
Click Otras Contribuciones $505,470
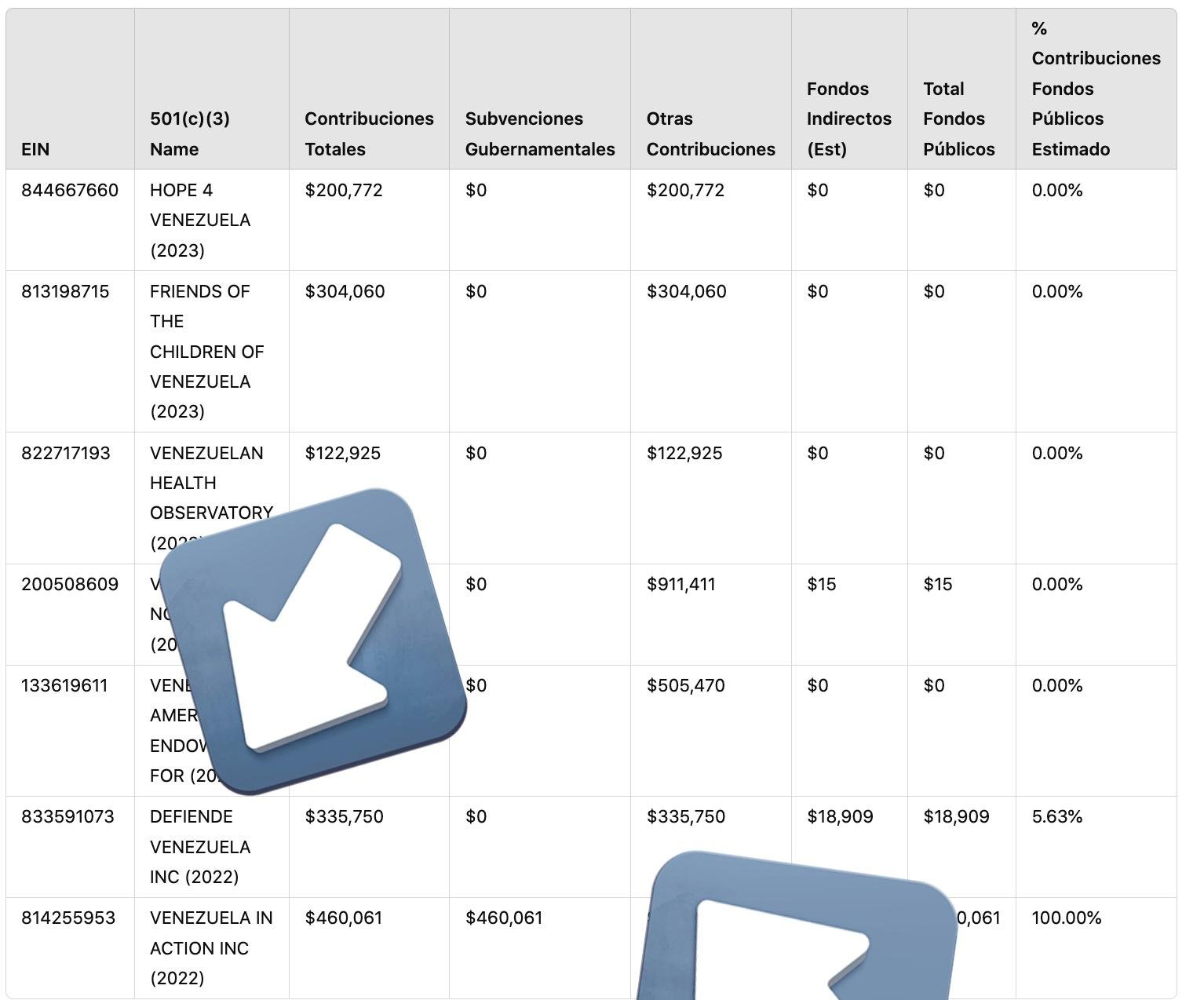click(x=686, y=685)
